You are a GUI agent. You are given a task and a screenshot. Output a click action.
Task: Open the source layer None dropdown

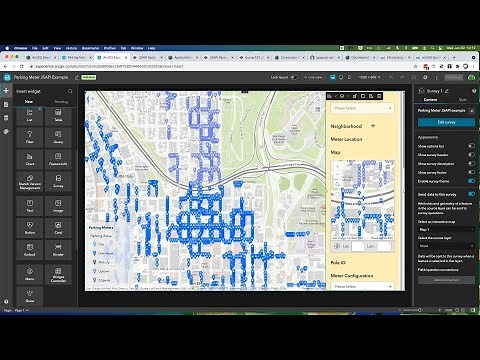coord(446,246)
